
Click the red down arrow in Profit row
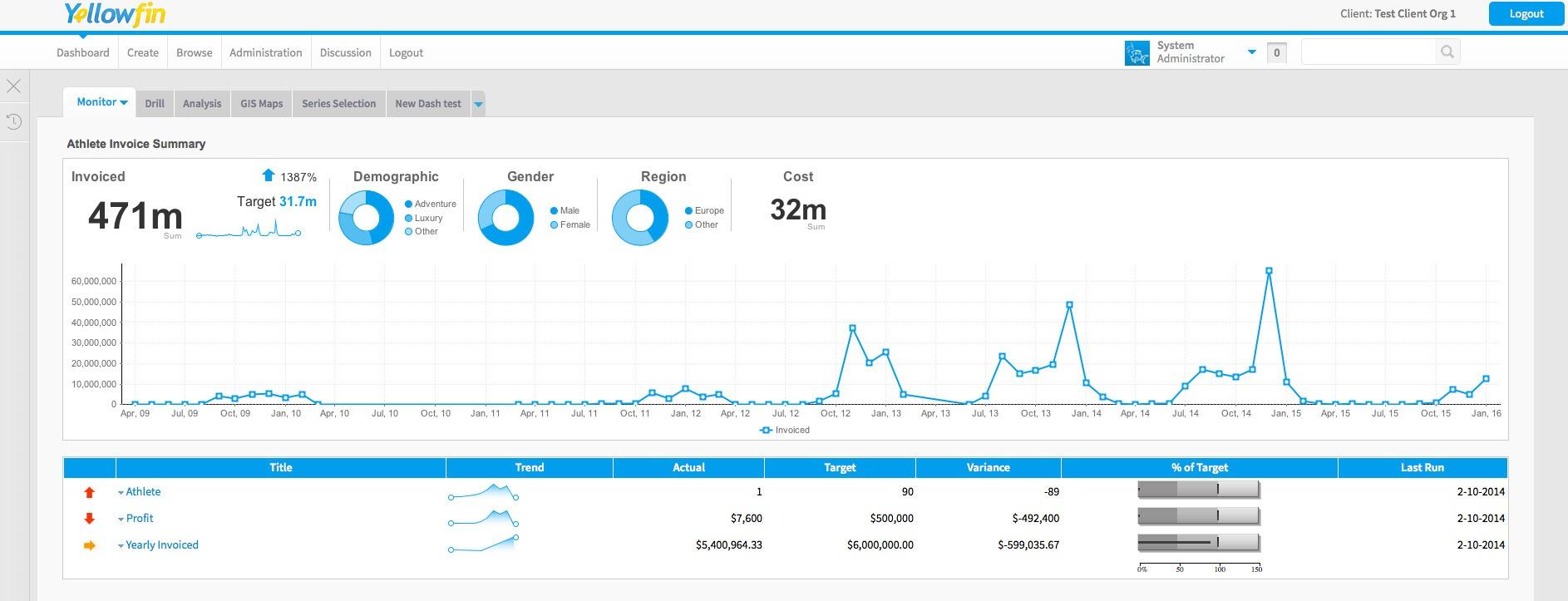pos(90,519)
